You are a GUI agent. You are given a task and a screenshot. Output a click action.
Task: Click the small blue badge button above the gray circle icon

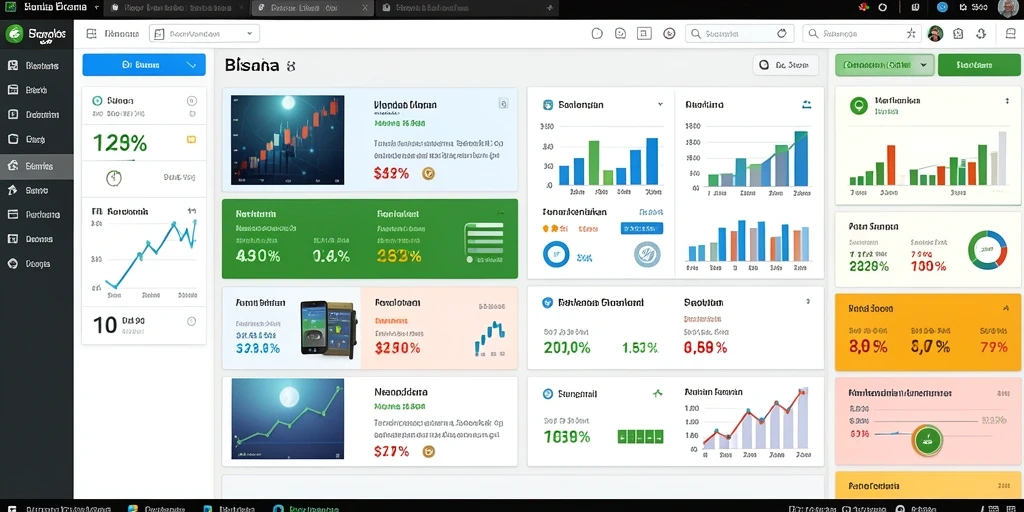(641, 228)
